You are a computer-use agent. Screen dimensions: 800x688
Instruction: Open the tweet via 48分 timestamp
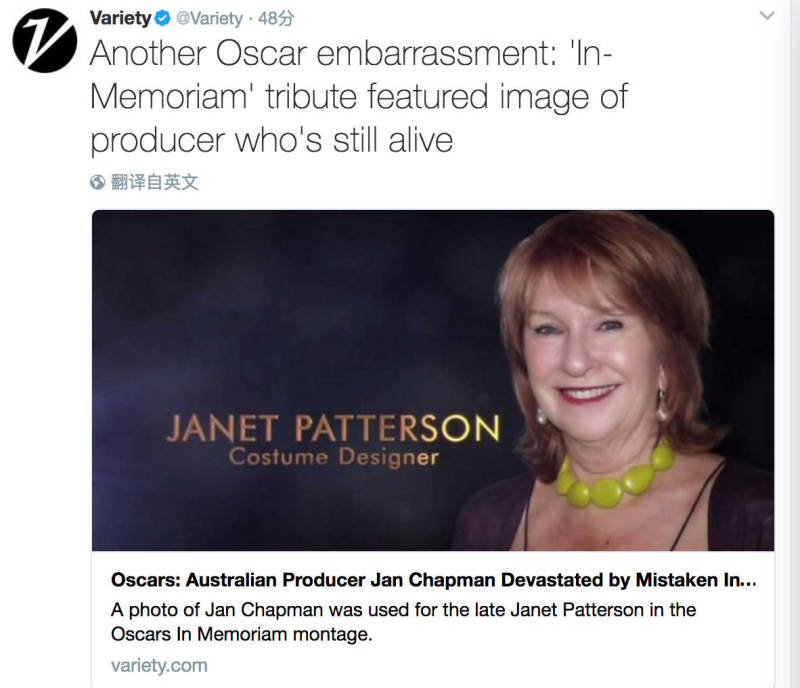[x=276, y=19]
